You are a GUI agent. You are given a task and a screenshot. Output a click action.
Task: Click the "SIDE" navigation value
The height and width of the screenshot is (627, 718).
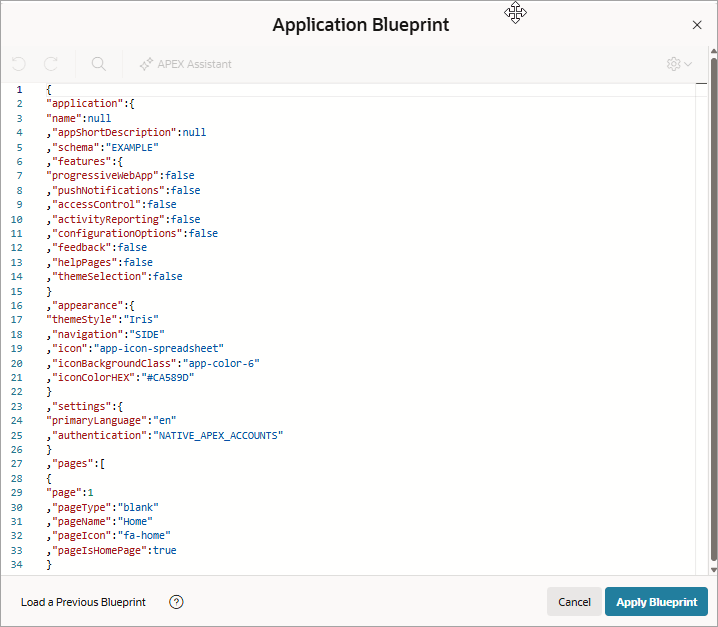pyautogui.click(x=147, y=334)
